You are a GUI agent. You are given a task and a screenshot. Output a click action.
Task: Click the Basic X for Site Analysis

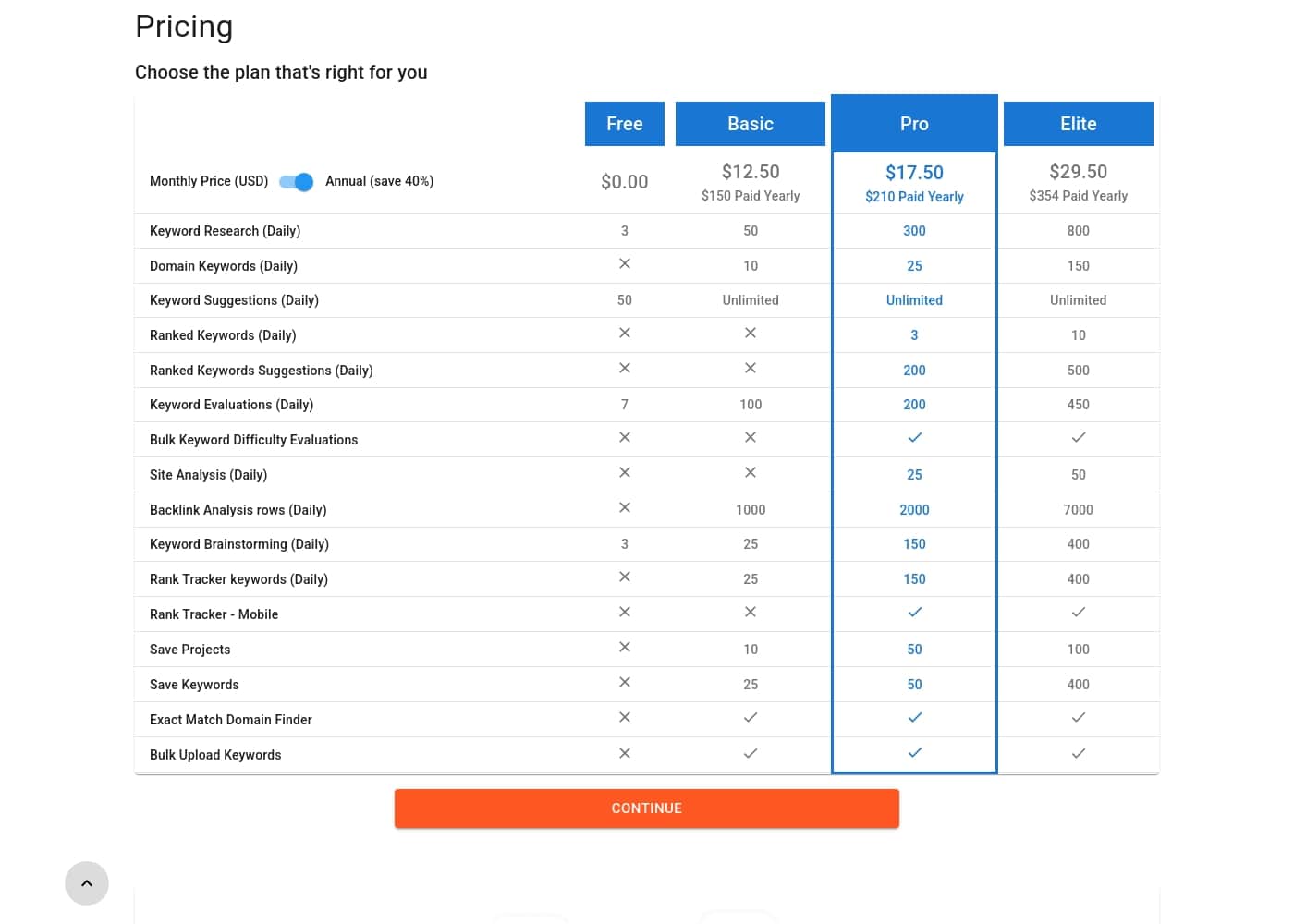[x=751, y=473]
